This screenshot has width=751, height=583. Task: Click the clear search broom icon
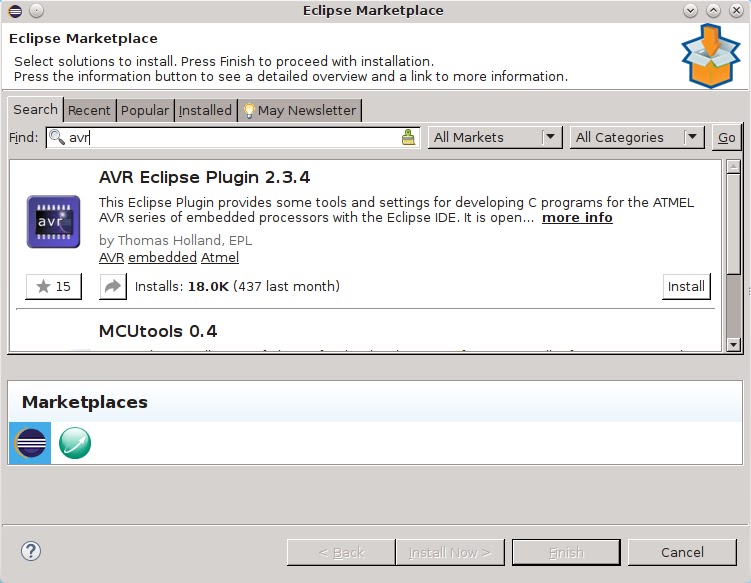408,137
